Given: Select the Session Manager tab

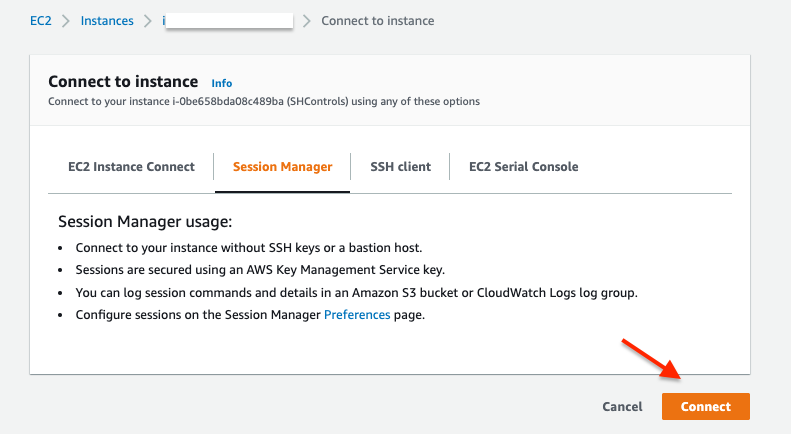Looking at the screenshot, I should click(282, 167).
